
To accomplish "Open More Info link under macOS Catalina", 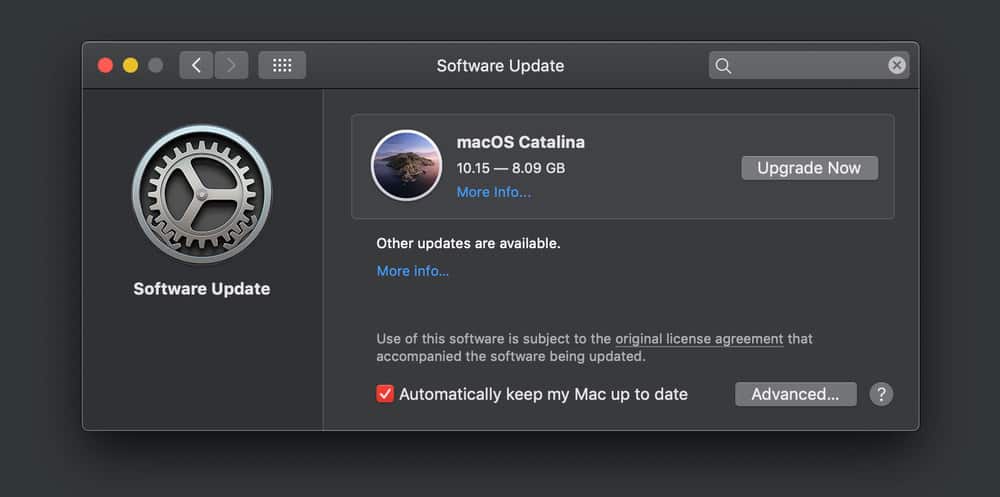I will (x=493, y=192).
